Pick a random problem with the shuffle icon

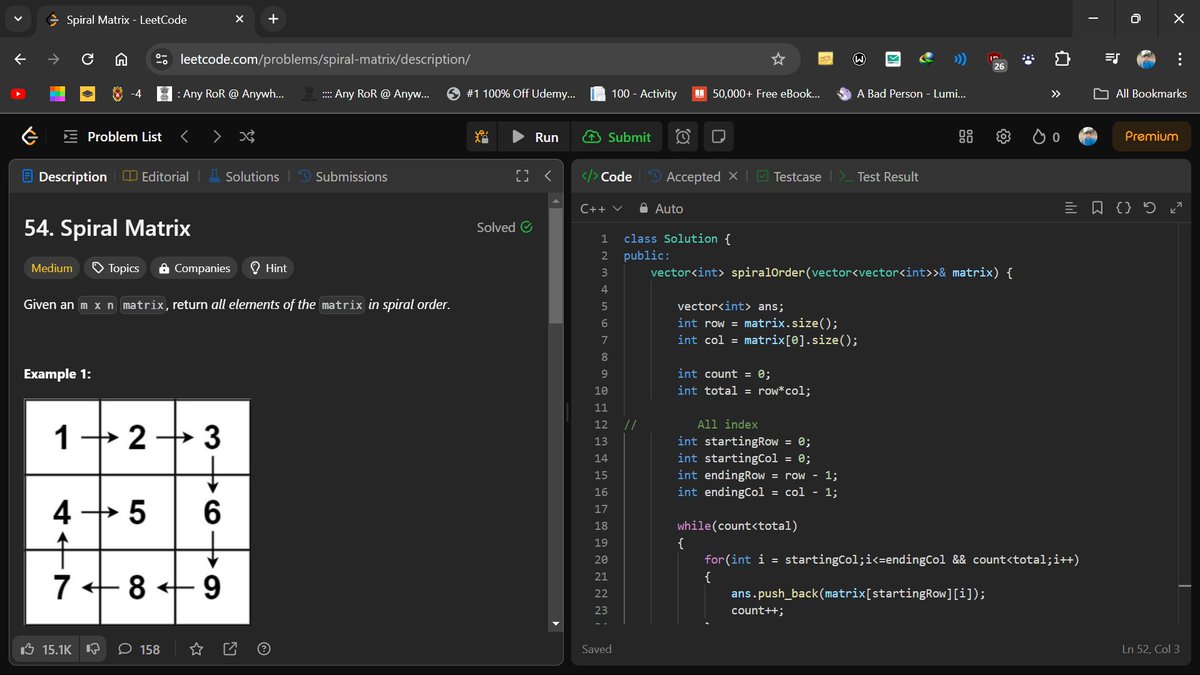pos(248,136)
